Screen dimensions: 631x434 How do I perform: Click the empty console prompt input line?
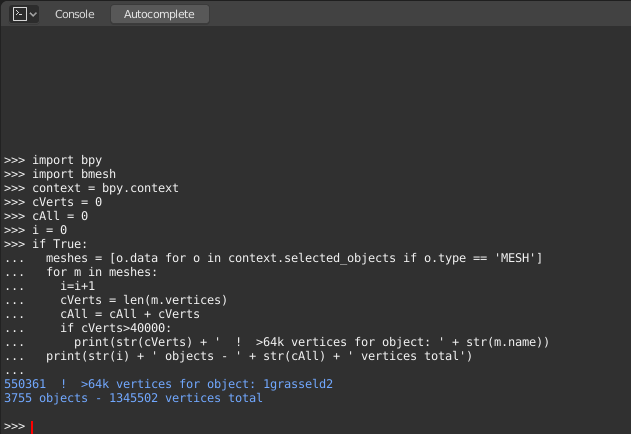(300, 426)
